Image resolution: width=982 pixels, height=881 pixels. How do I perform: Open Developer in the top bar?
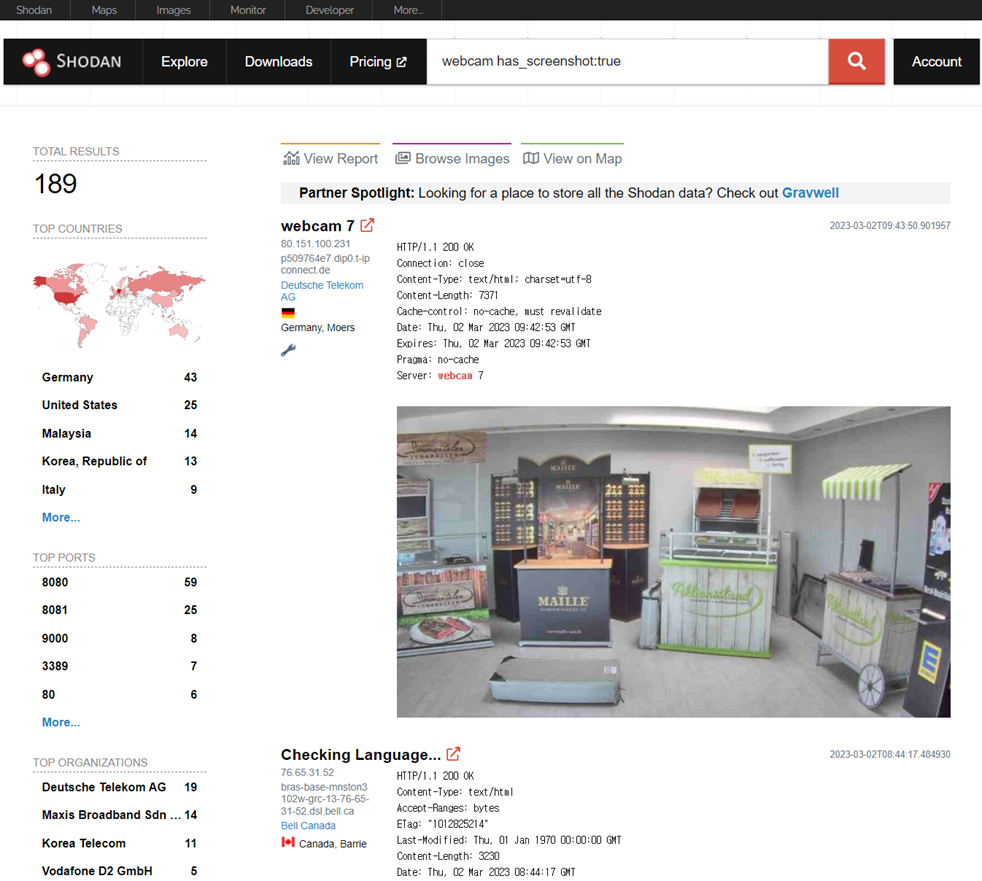coord(329,10)
